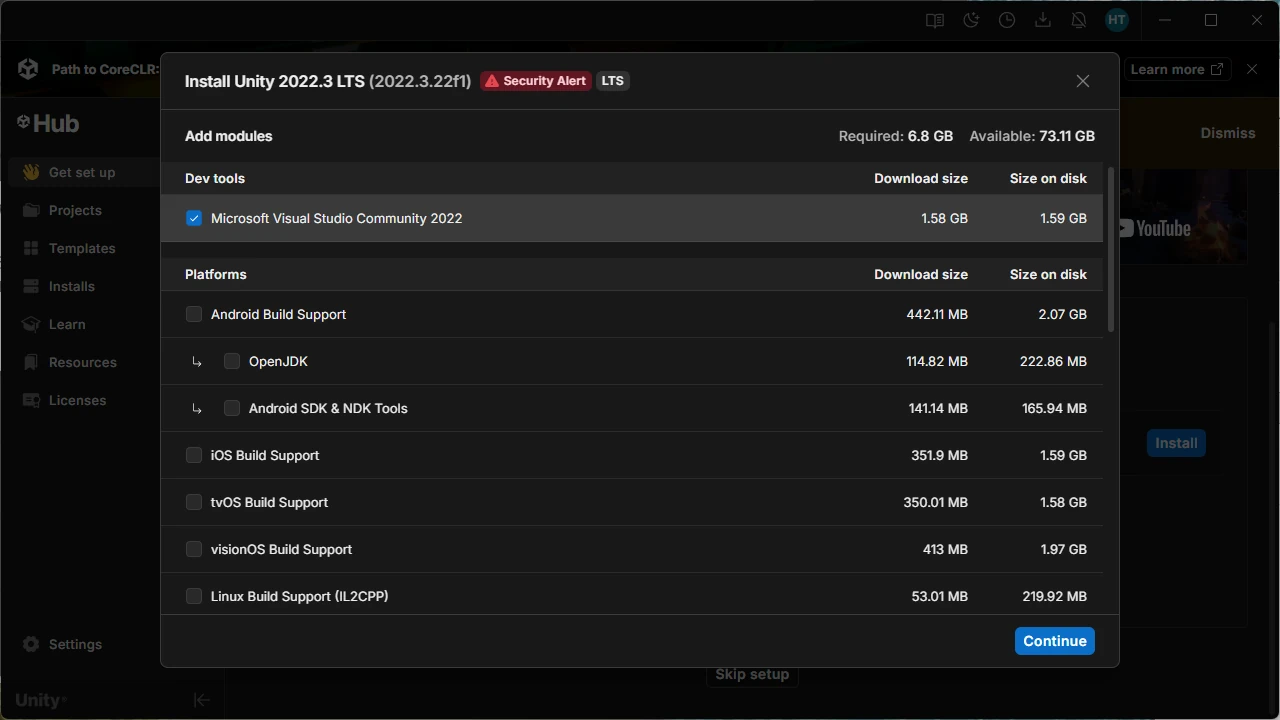Open the book-shaped documentation icon in top bar
The height and width of the screenshot is (720, 1280).
(x=935, y=20)
